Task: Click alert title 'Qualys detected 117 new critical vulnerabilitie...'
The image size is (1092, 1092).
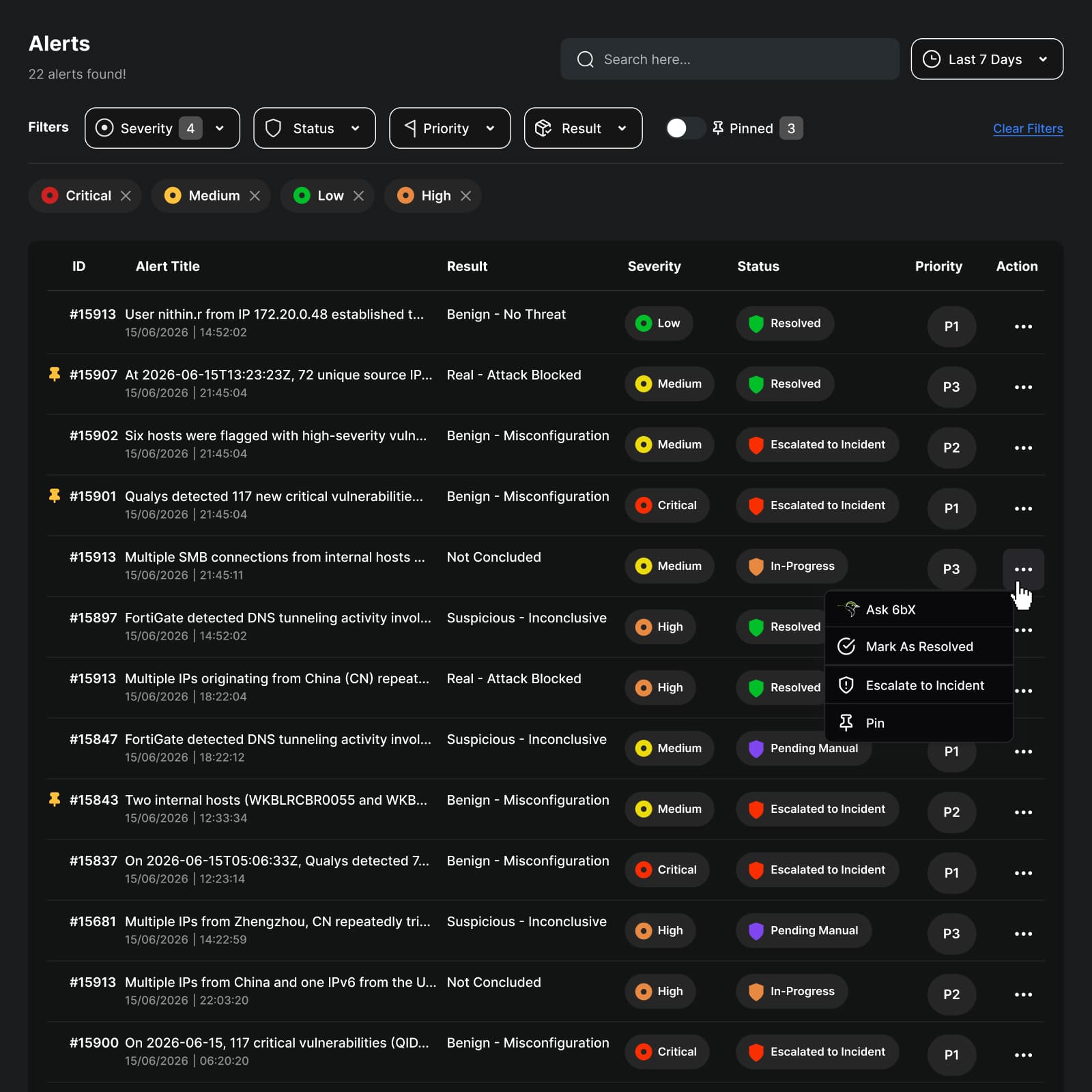Action: coord(274,496)
